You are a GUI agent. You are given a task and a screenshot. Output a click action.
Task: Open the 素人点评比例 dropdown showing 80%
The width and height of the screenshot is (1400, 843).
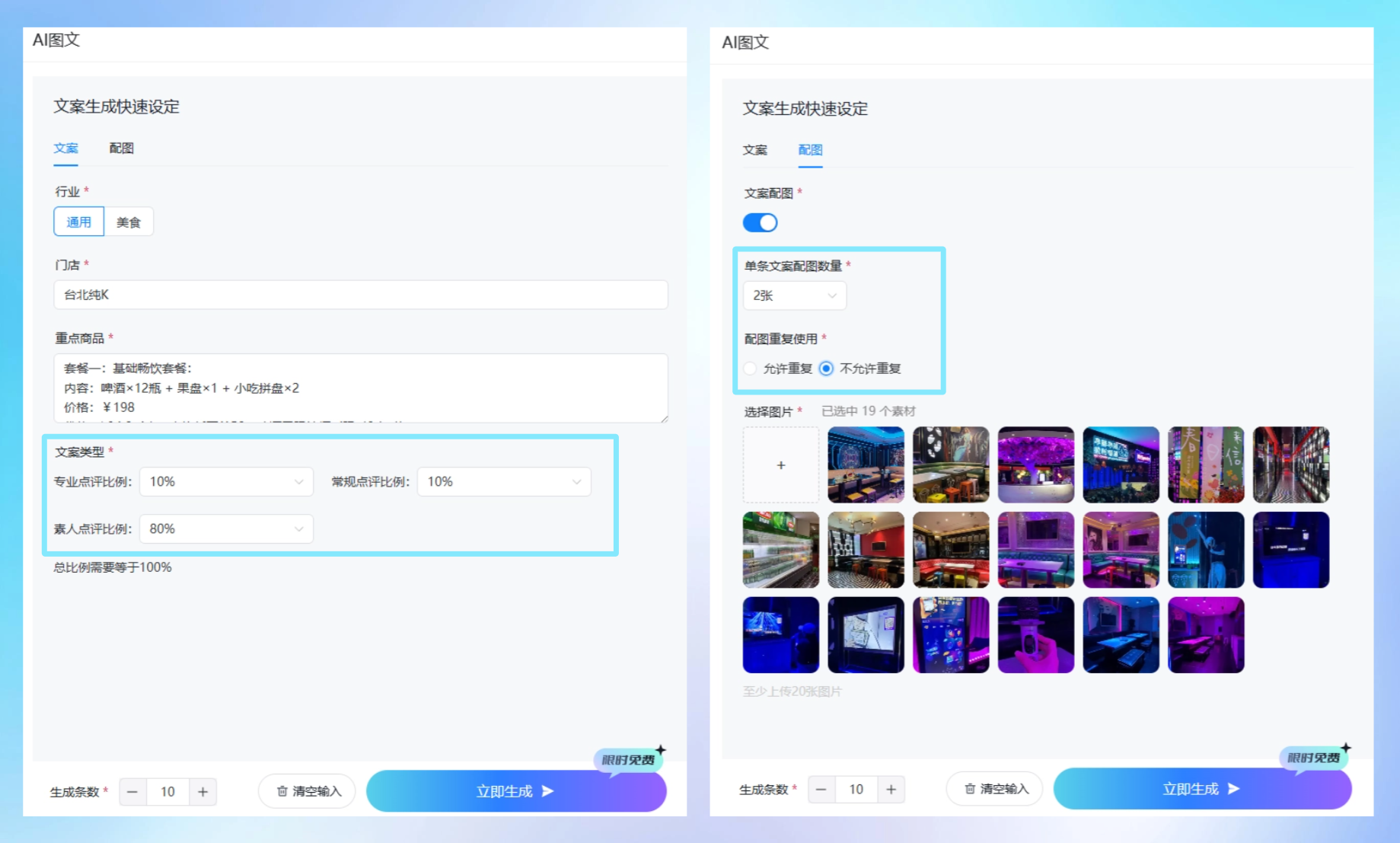[226, 529]
